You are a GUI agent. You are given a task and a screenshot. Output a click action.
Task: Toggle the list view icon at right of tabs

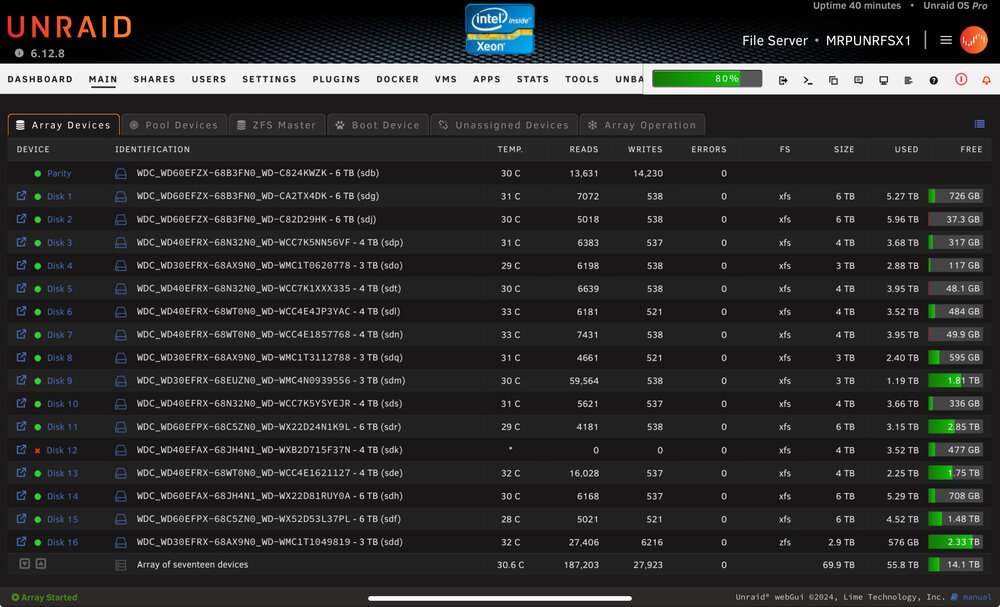[x=980, y=124]
